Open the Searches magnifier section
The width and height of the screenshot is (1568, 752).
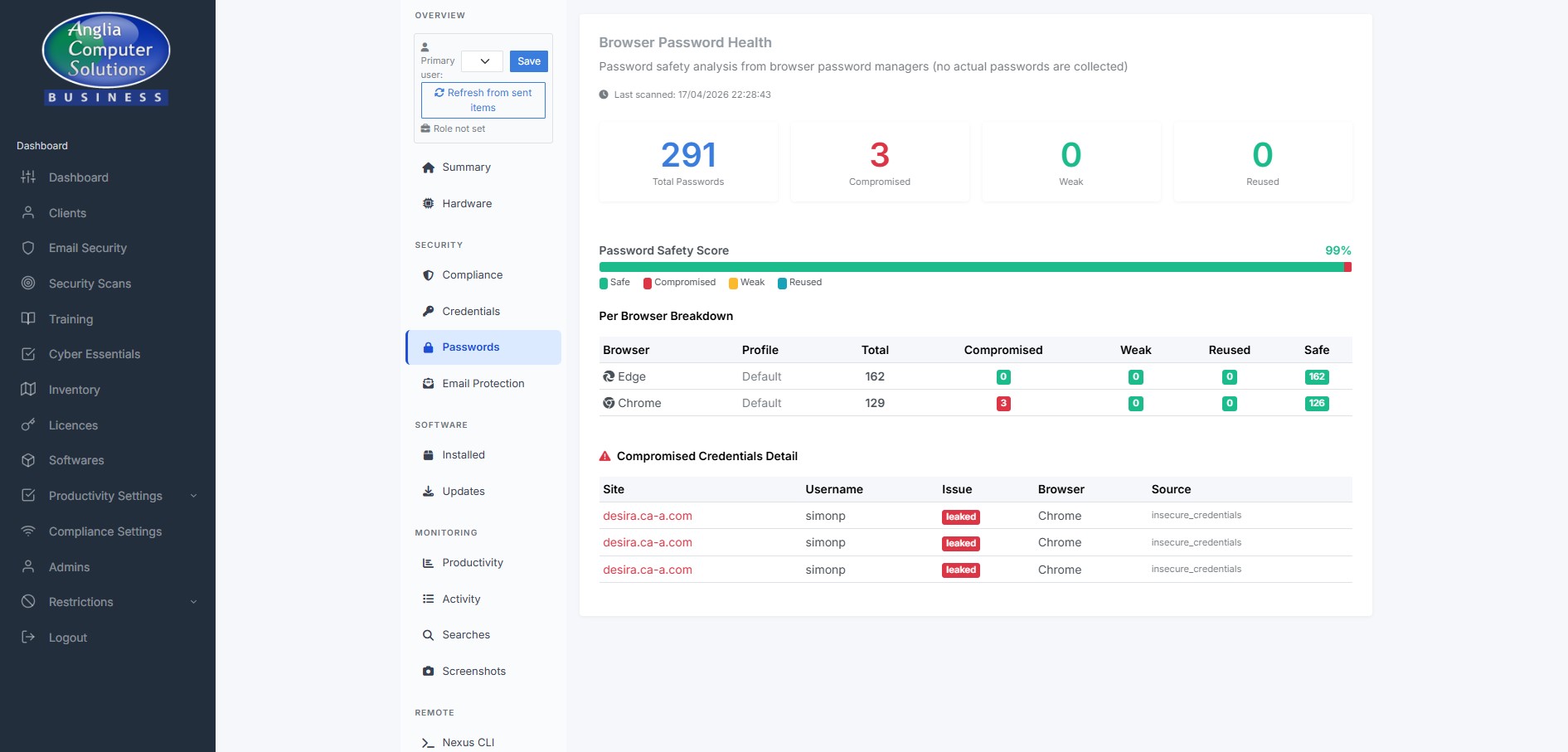429,634
